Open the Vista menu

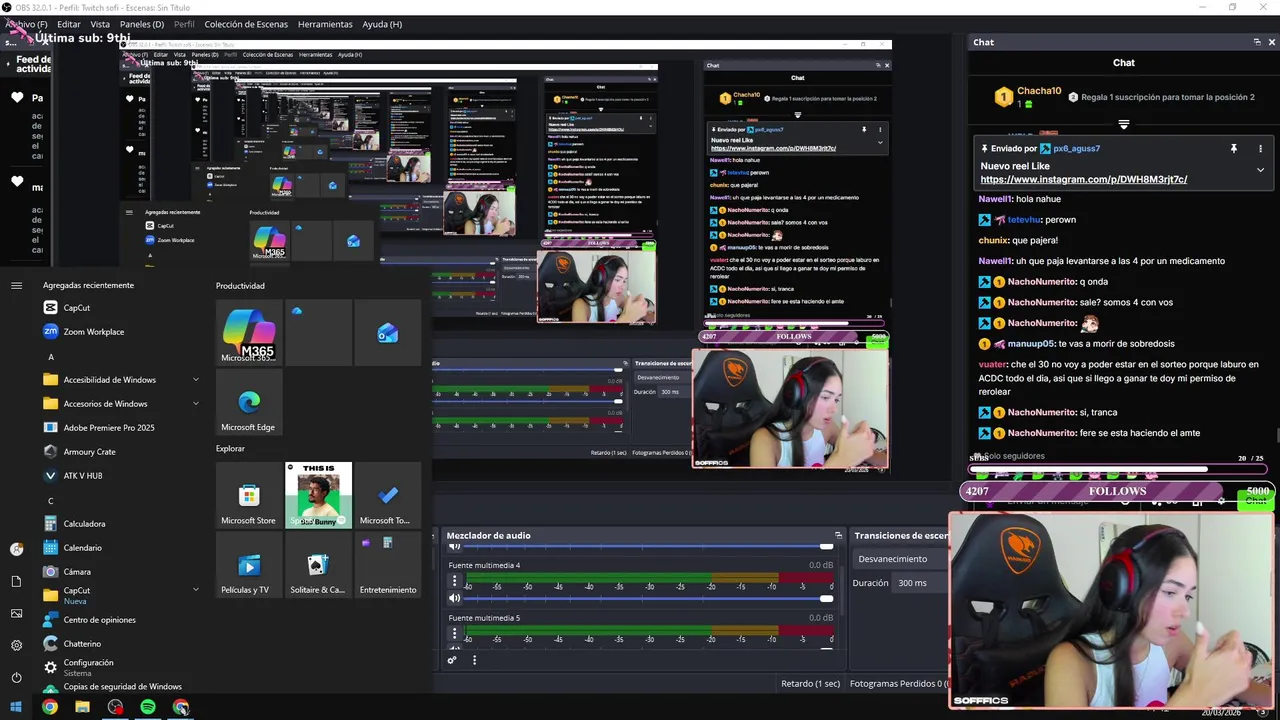point(100,24)
